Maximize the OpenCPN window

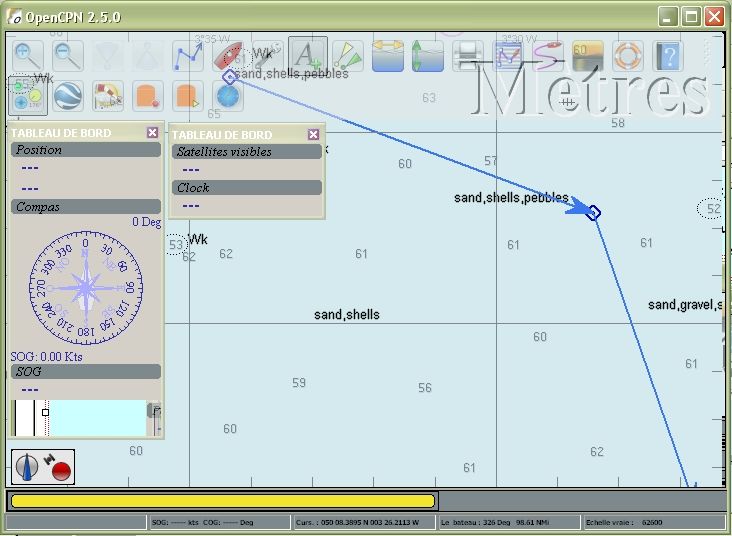691,17
